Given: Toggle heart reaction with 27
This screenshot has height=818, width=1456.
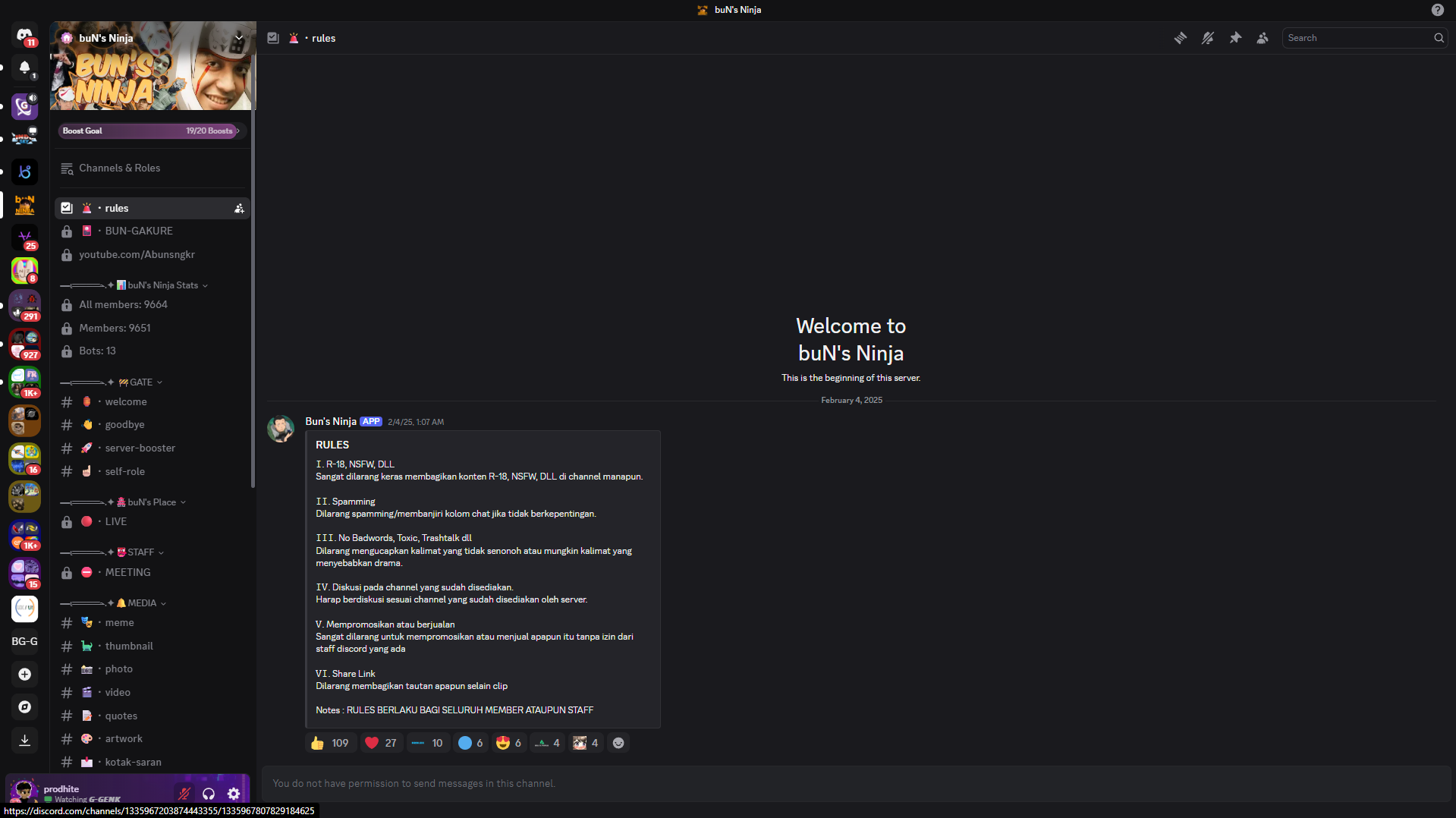Looking at the screenshot, I should pyautogui.click(x=381, y=743).
